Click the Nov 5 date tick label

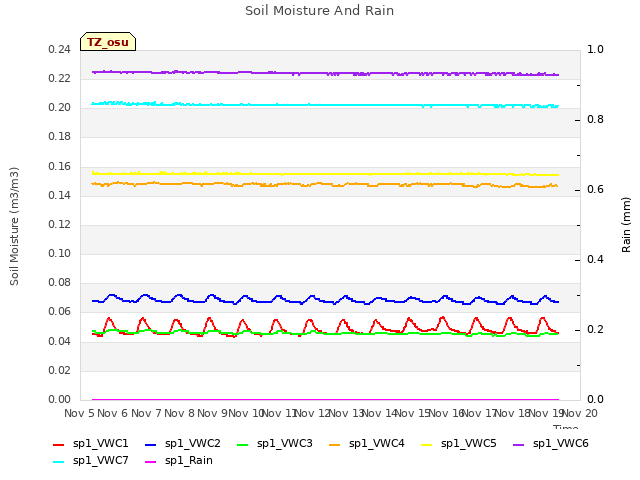79,413
